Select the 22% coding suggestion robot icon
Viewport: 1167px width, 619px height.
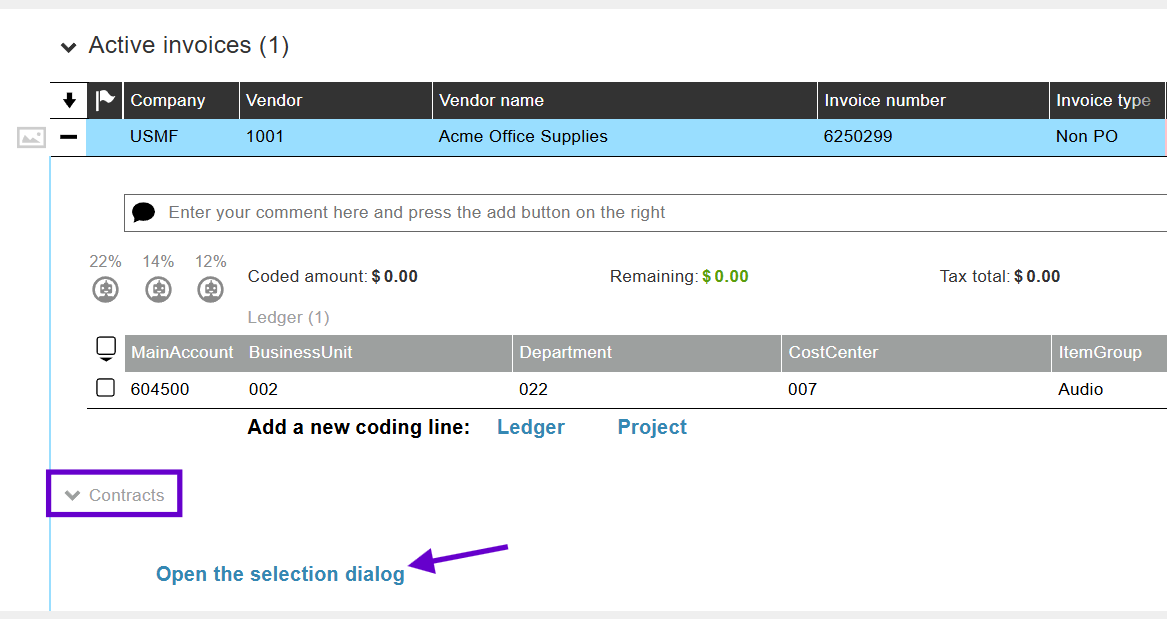[x=106, y=289]
